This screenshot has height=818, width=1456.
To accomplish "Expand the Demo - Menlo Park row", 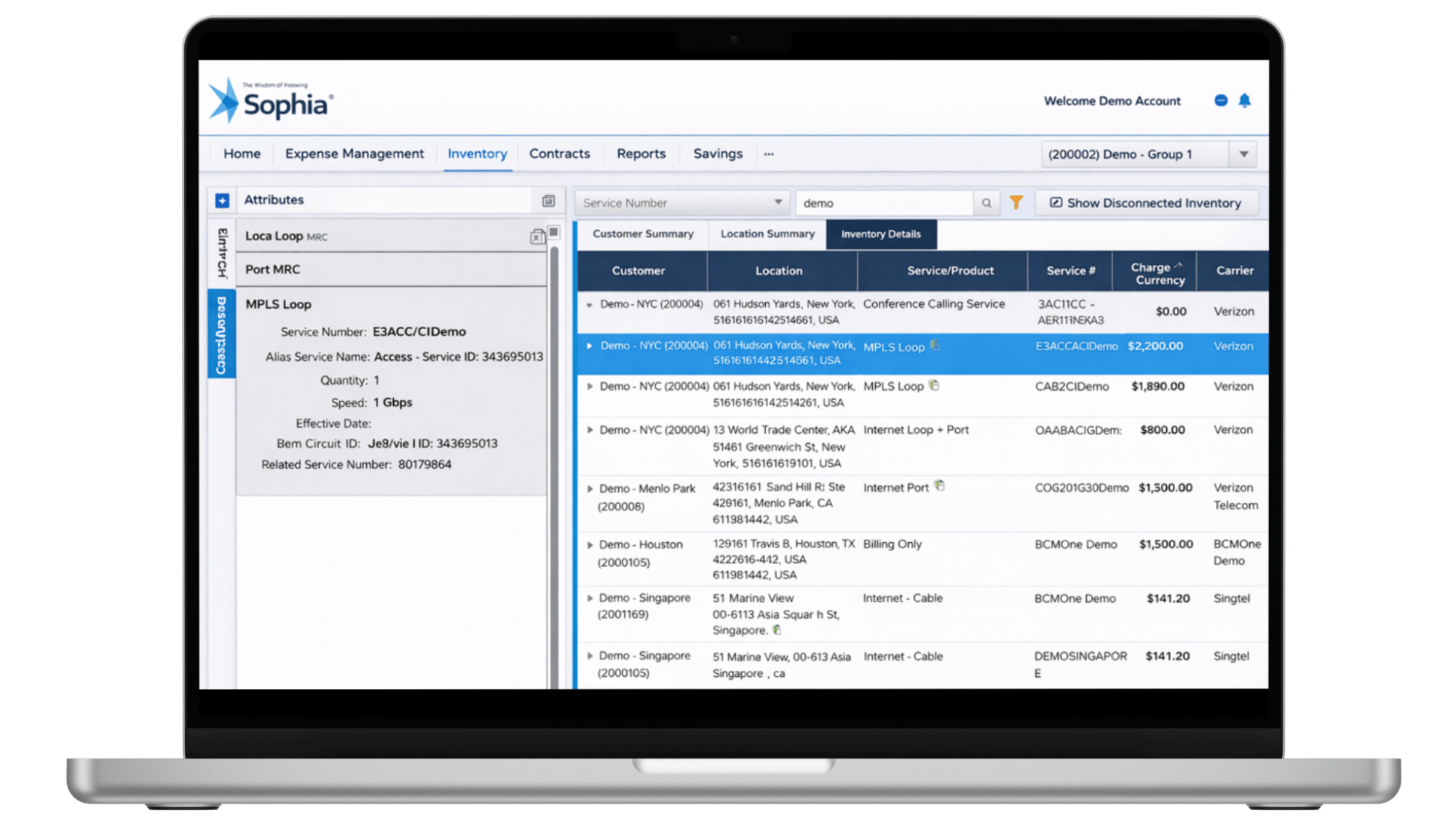I will [x=590, y=489].
